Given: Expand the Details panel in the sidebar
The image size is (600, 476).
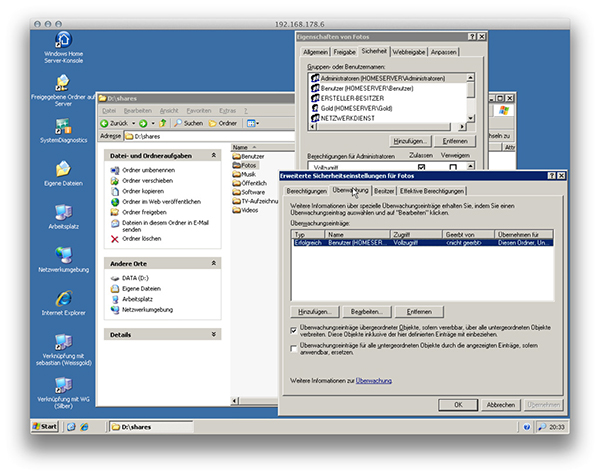Looking at the screenshot, I should [216, 334].
